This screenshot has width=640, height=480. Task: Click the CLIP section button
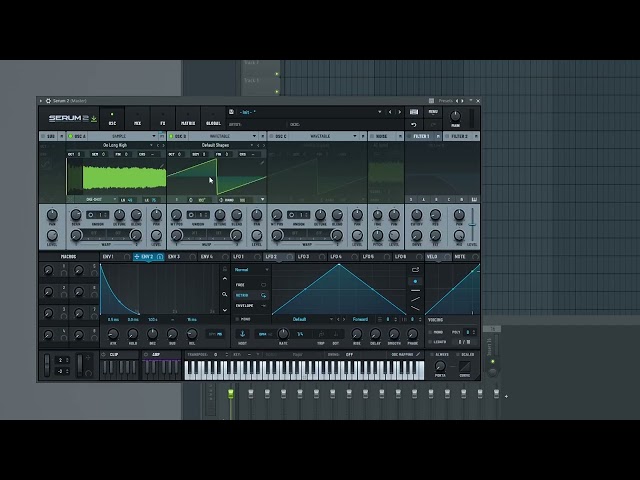[120, 355]
